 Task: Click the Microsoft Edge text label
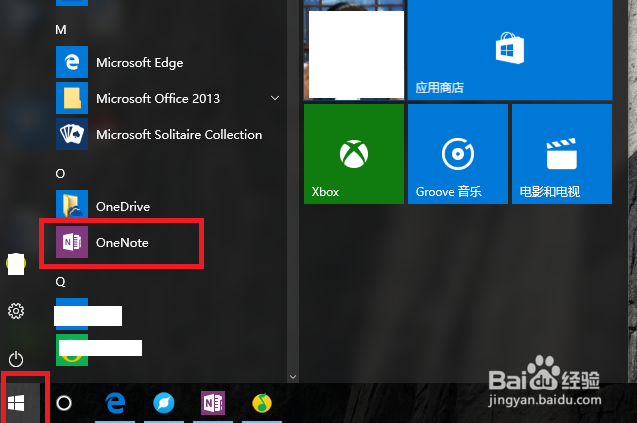(x=139, y=63)
